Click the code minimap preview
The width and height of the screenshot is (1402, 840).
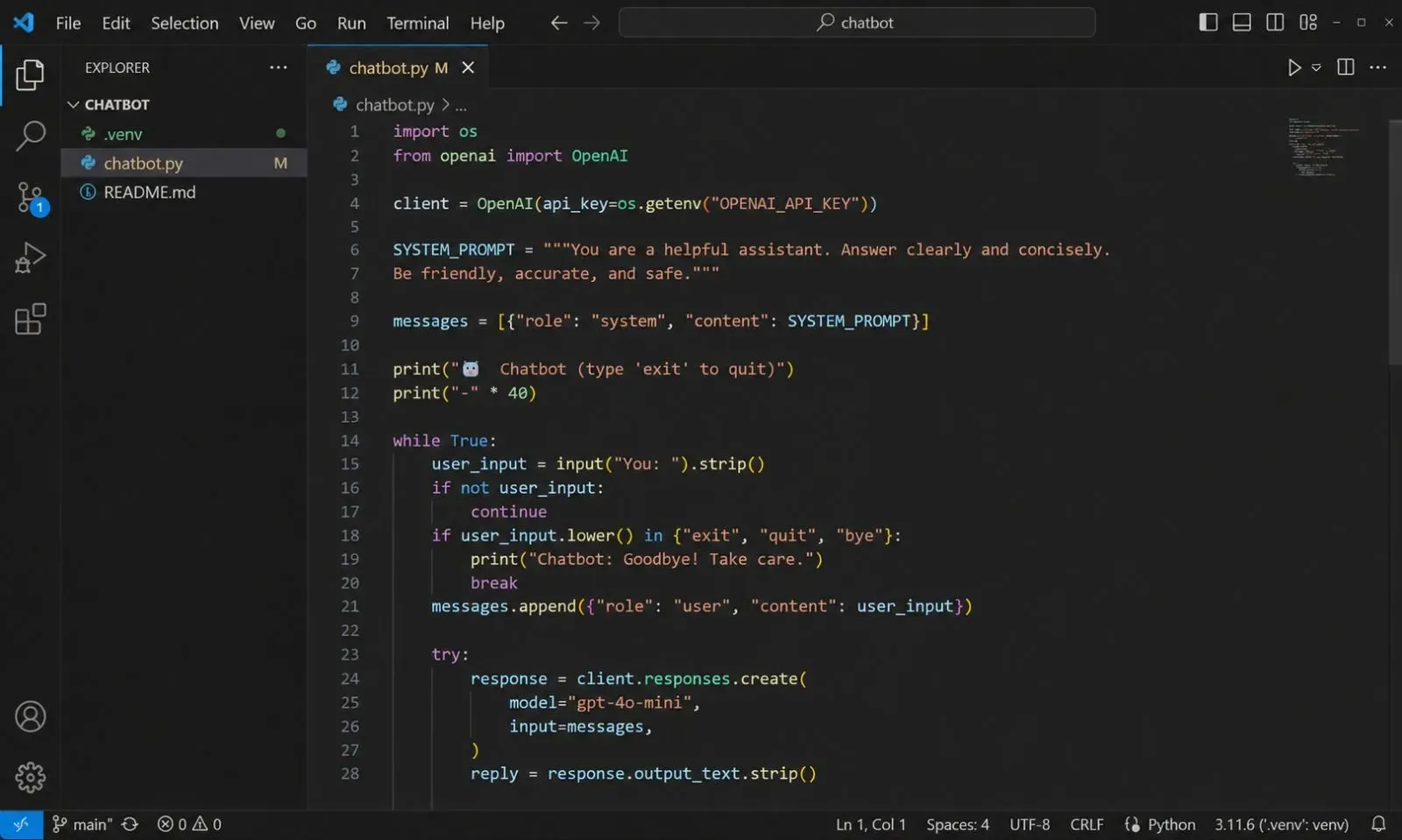coord(1326,147)
